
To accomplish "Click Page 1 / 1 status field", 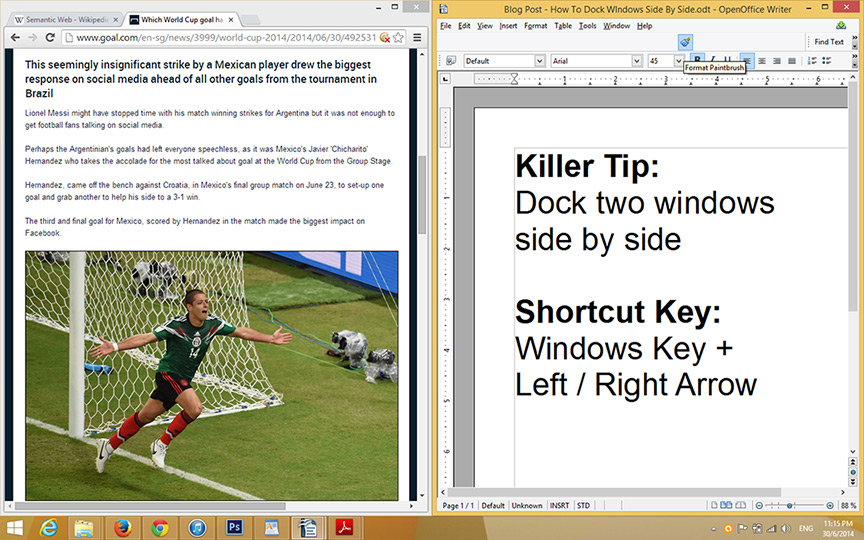I will click(458, 505).
